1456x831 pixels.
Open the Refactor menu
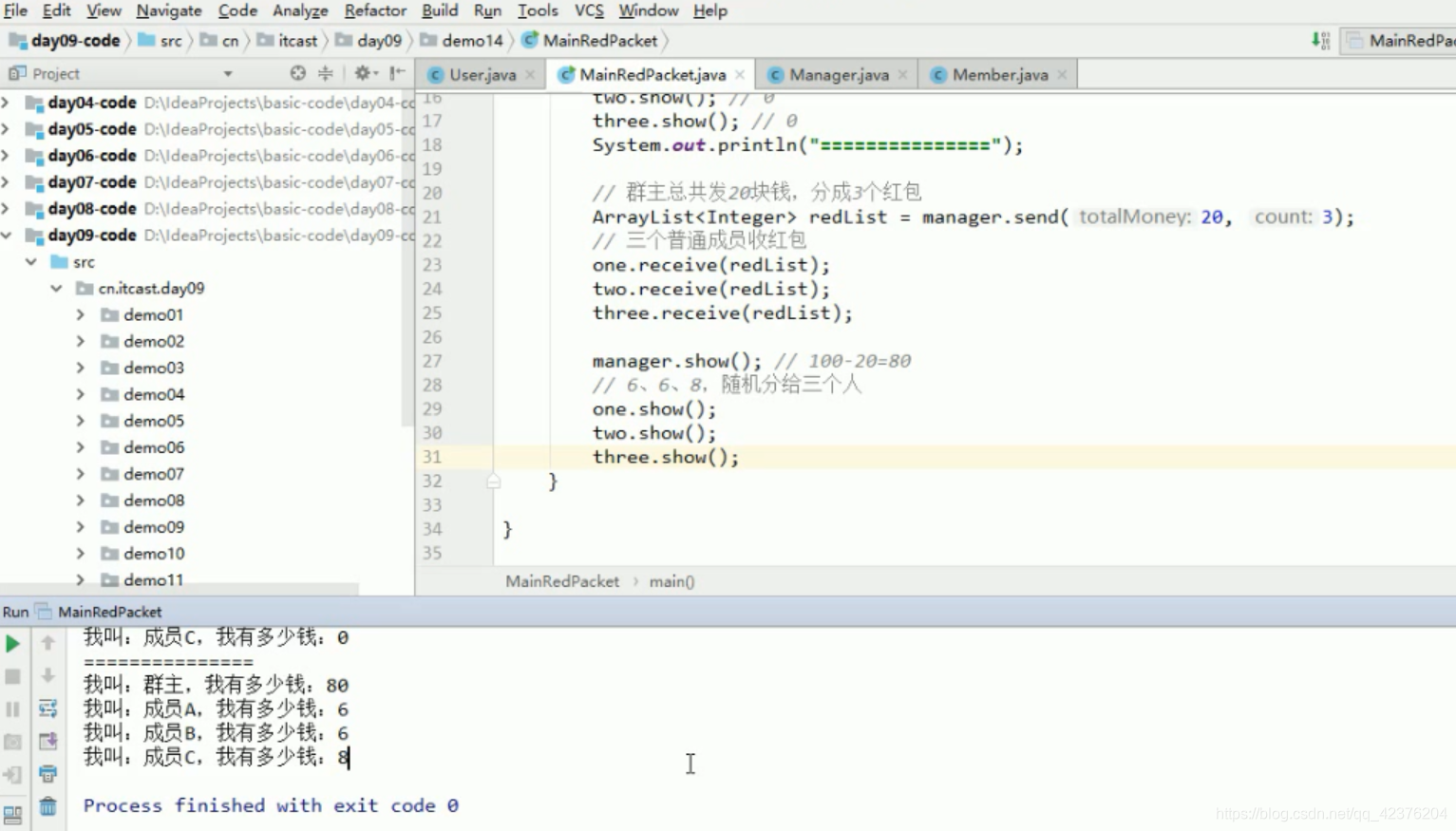[x=375, y=10]
